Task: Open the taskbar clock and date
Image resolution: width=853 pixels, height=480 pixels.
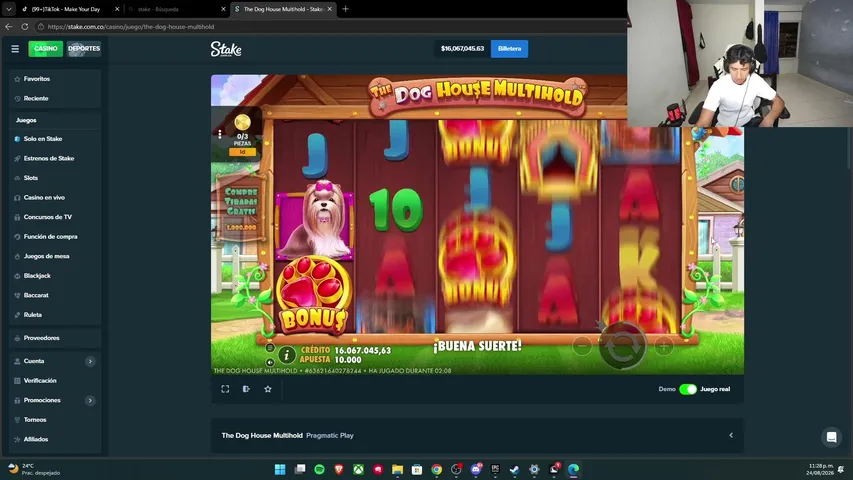Action: 820,469
